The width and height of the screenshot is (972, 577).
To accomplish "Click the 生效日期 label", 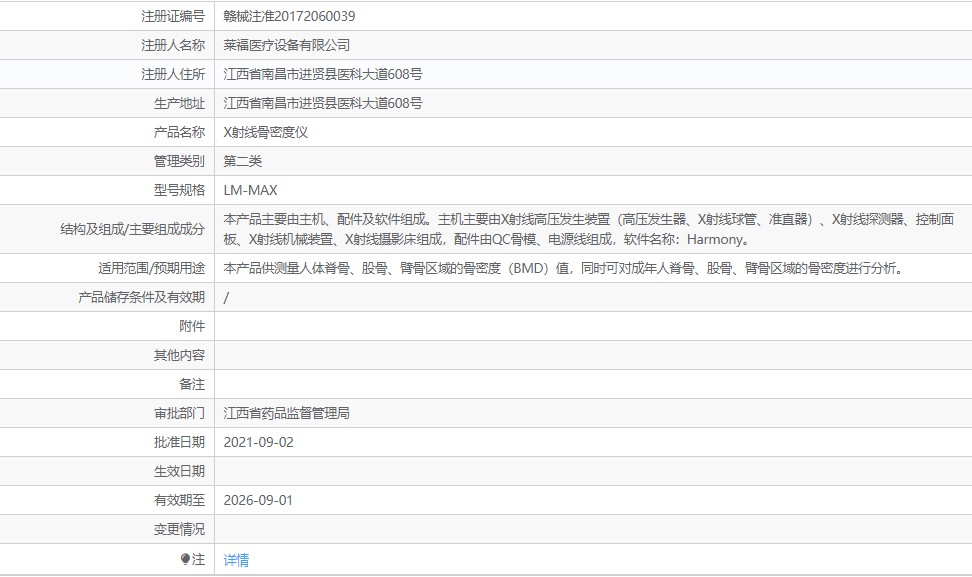I will click(x=179, y=472).
